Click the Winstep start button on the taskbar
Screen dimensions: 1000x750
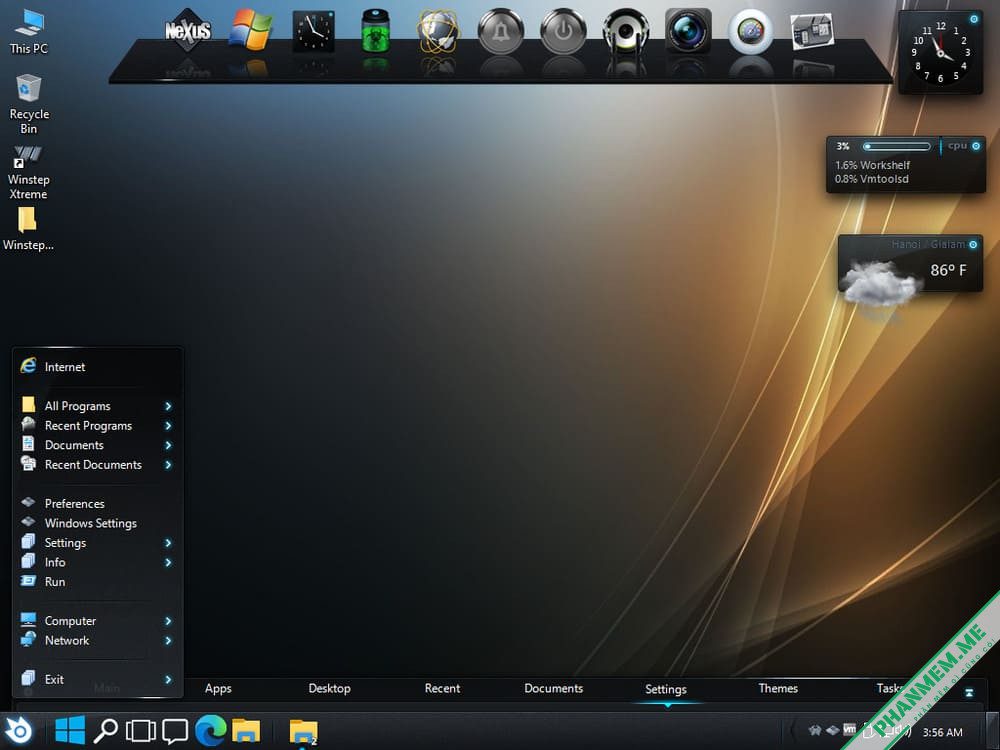pyautogui.click(x=18, y=730)
